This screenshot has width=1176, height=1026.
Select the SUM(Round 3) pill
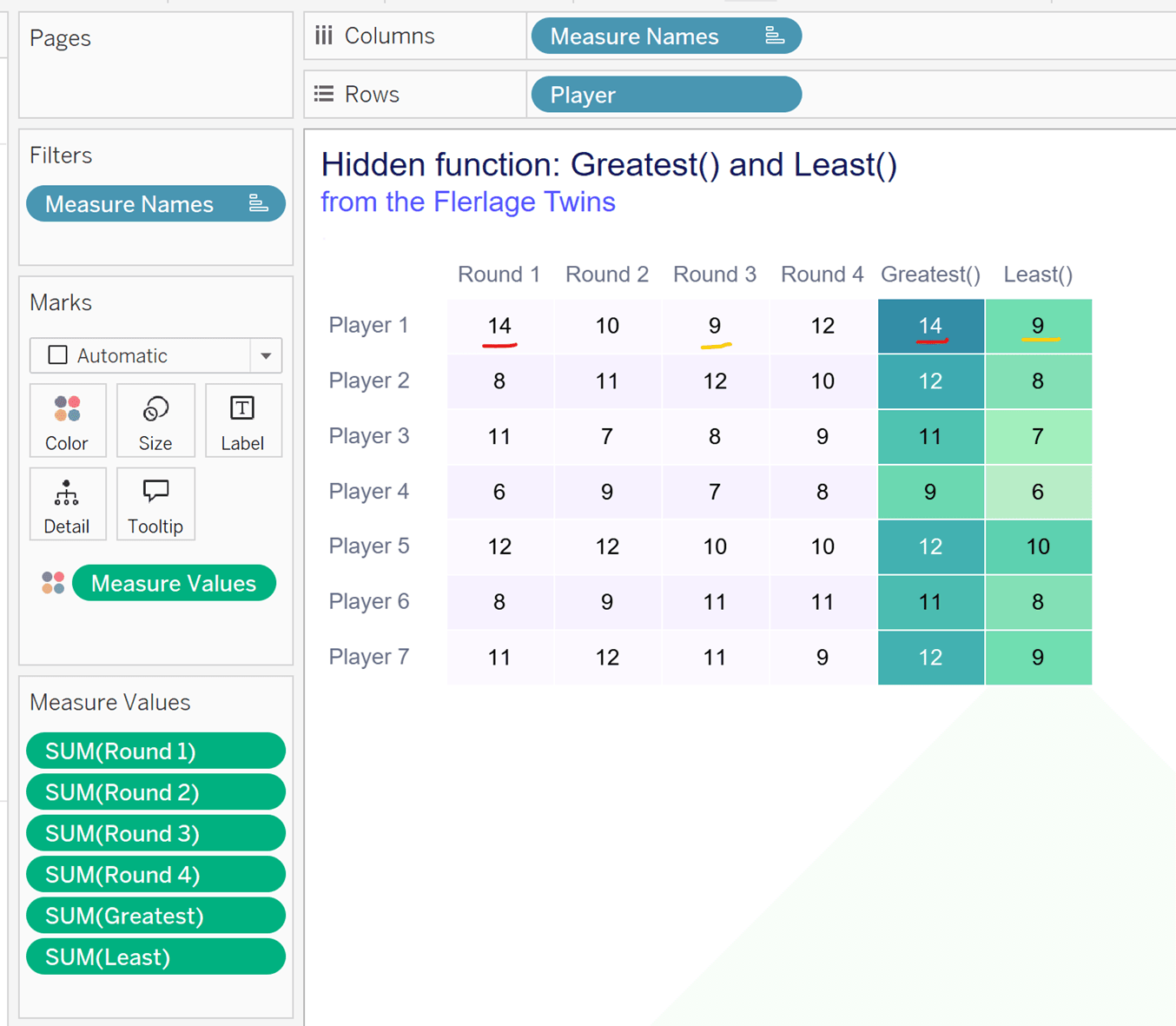155,833
